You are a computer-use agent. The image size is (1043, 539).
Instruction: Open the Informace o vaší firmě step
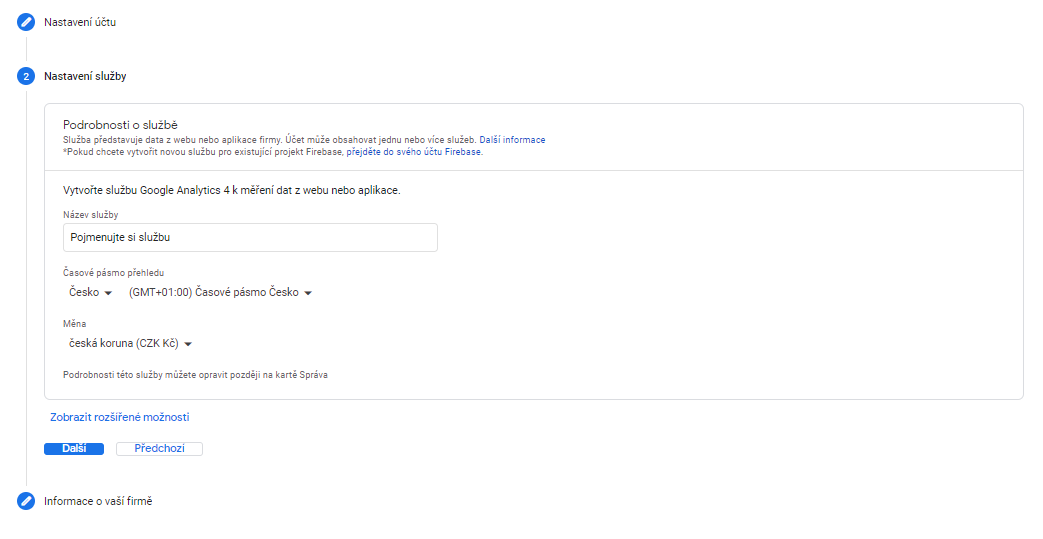(x=98, y=501)
